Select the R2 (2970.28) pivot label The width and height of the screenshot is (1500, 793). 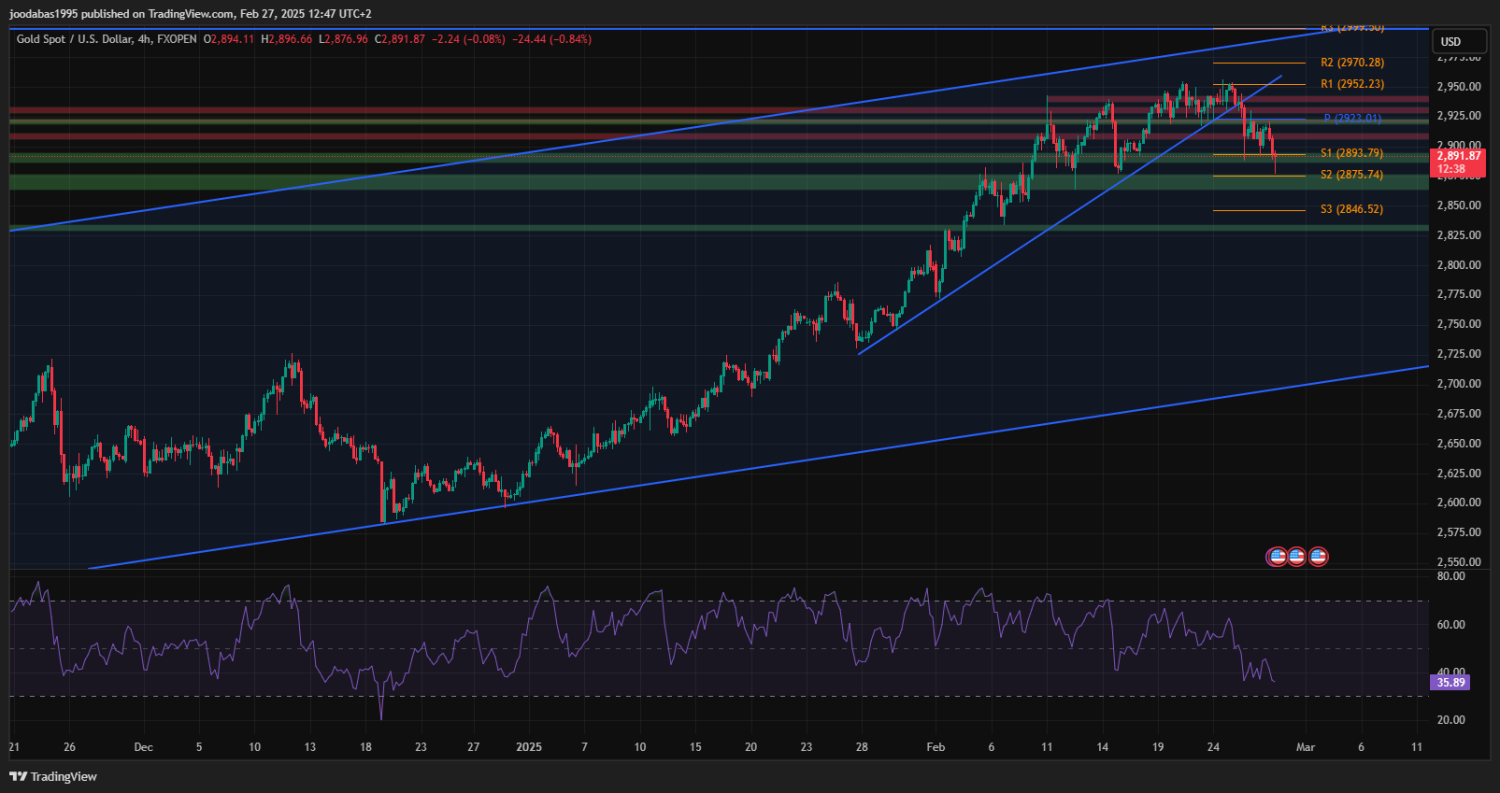[1352, 62]
